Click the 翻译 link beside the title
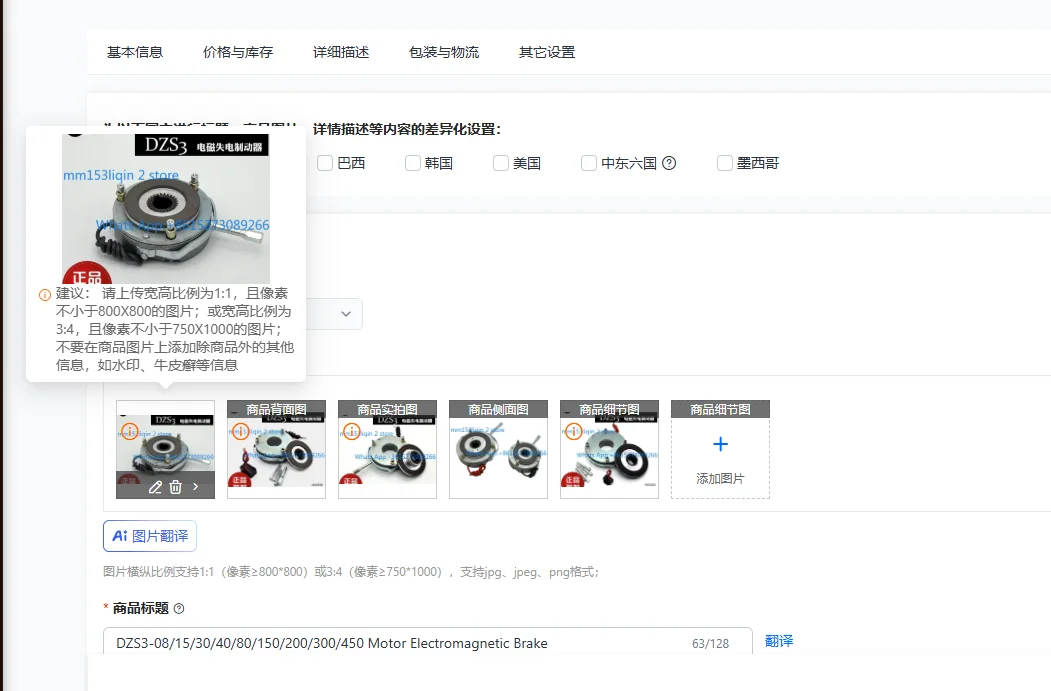Screen dimensions: 1051x691 click(x=779, y=641)
